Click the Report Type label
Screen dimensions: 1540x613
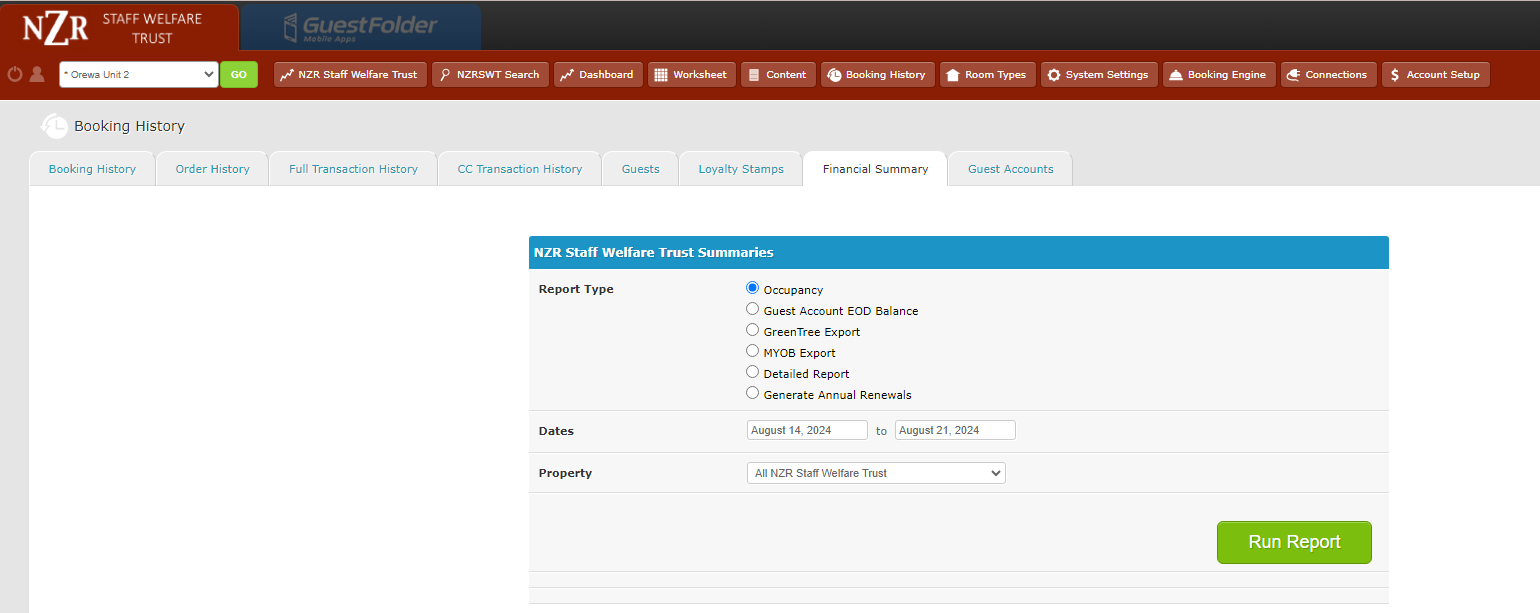click(576, 289)
